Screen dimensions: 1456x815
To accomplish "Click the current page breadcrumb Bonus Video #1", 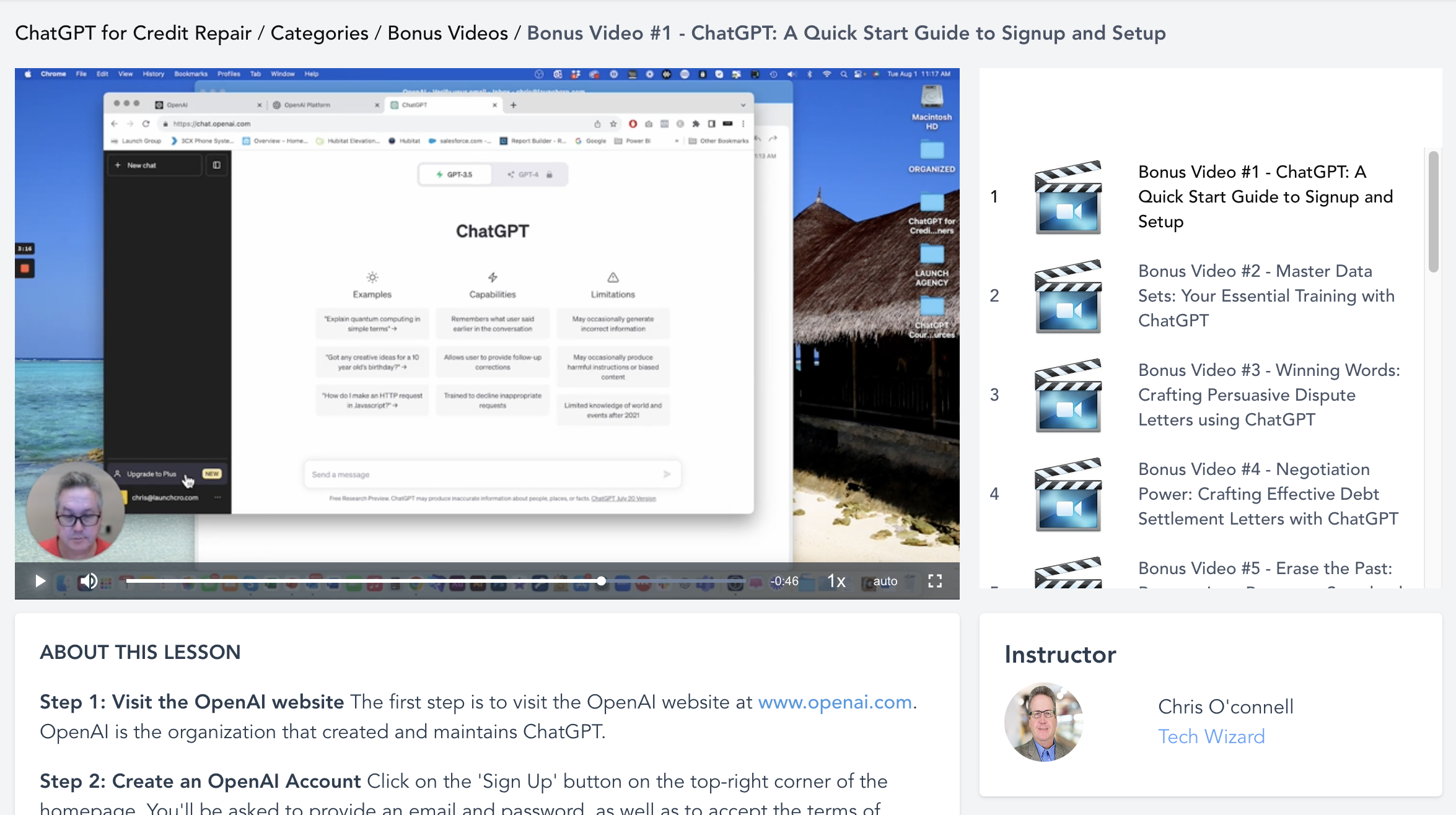I will click(846, 33).
